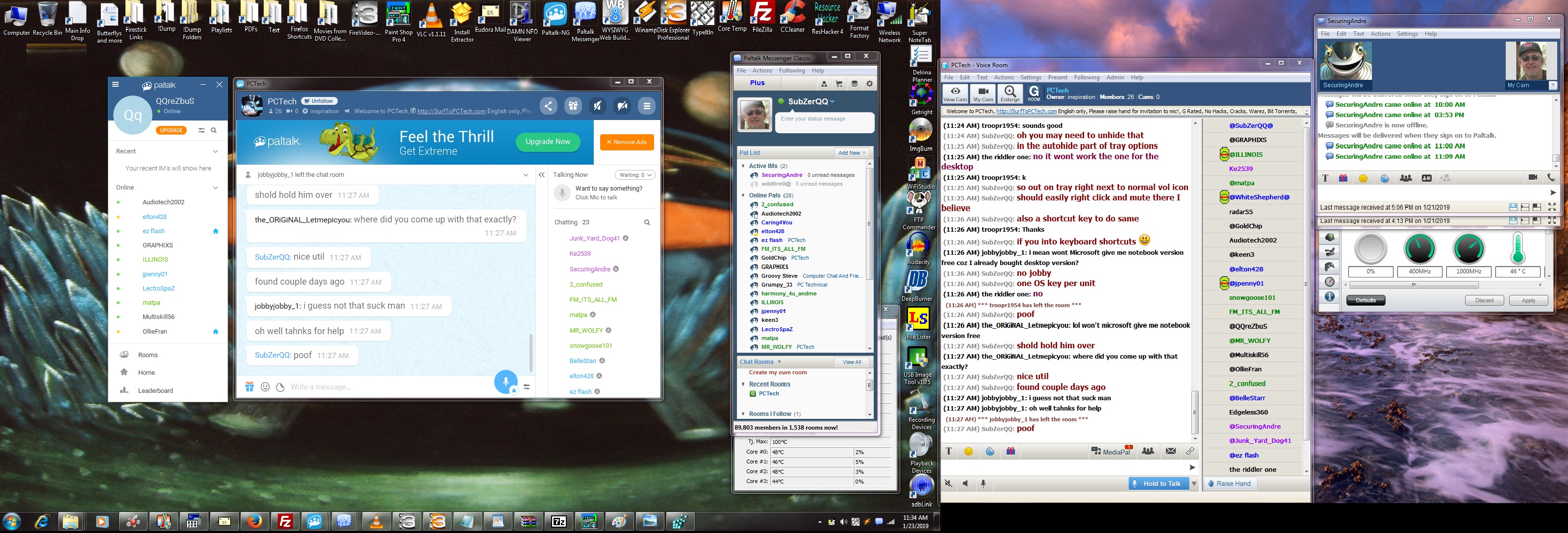Expand room notification chevron by jobbyjobby_1 message

click(x=526, y=174)
